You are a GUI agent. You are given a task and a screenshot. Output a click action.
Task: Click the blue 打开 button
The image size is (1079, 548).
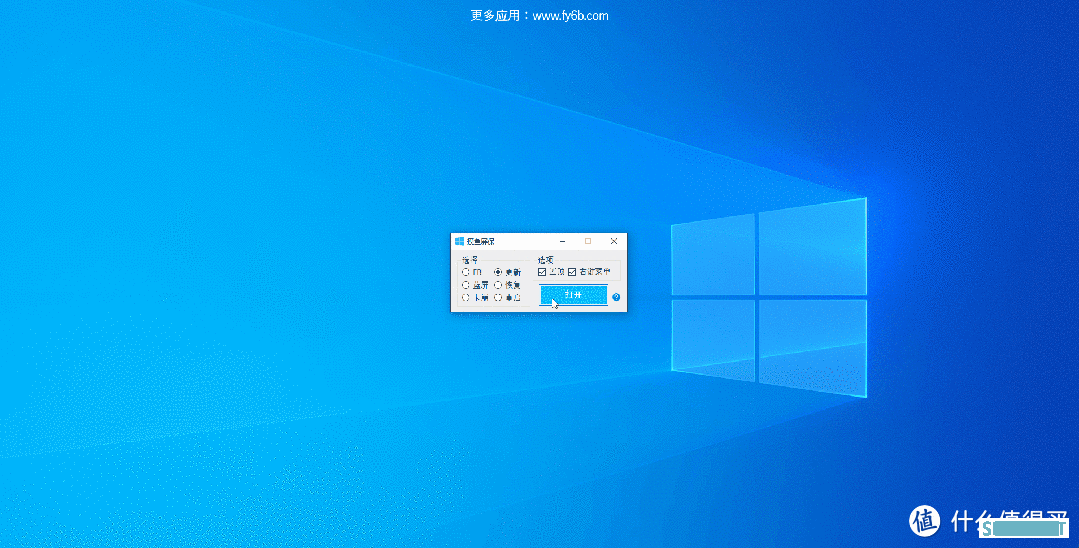pos(573,295)
